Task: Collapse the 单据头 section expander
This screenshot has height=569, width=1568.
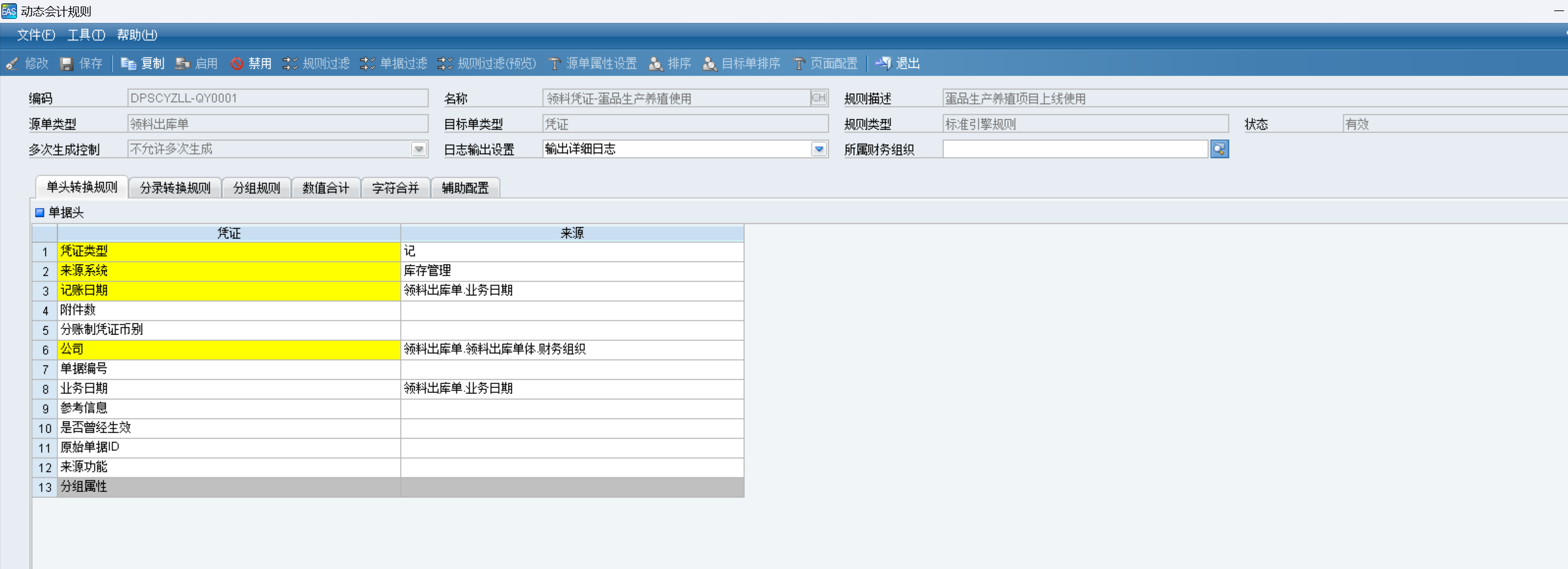Action: click(40, 213)
